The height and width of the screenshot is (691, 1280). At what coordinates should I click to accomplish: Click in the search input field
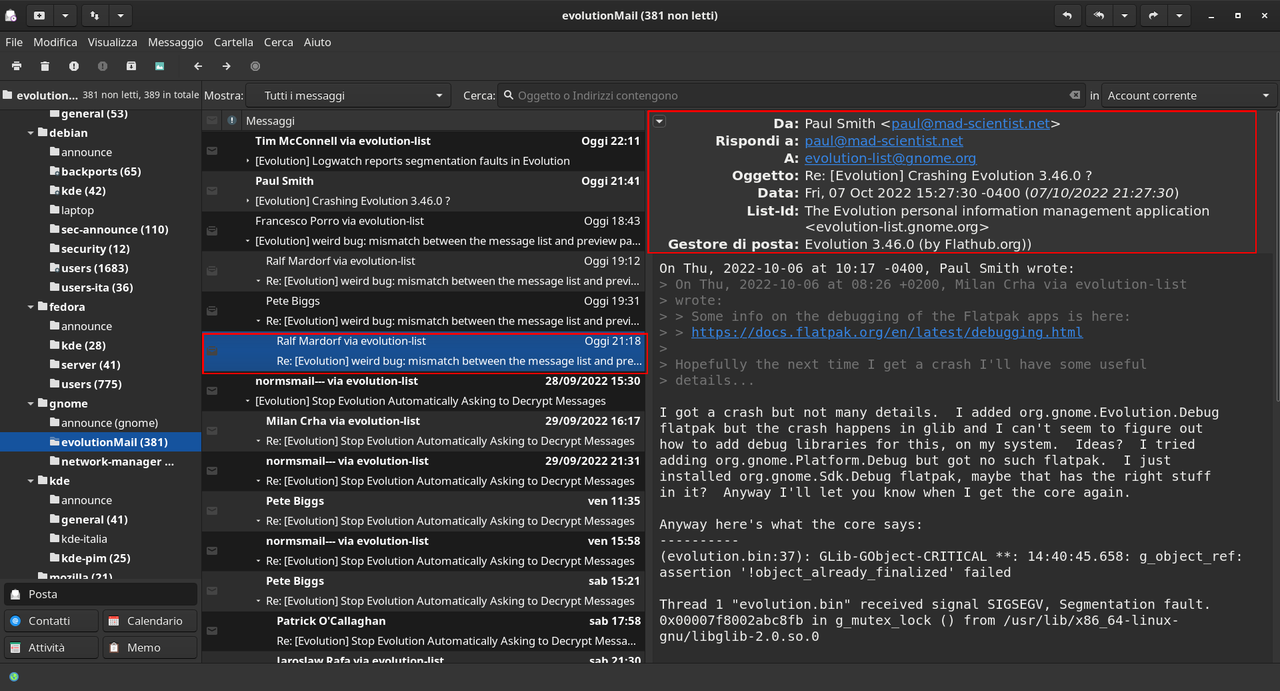click(790, 95)
